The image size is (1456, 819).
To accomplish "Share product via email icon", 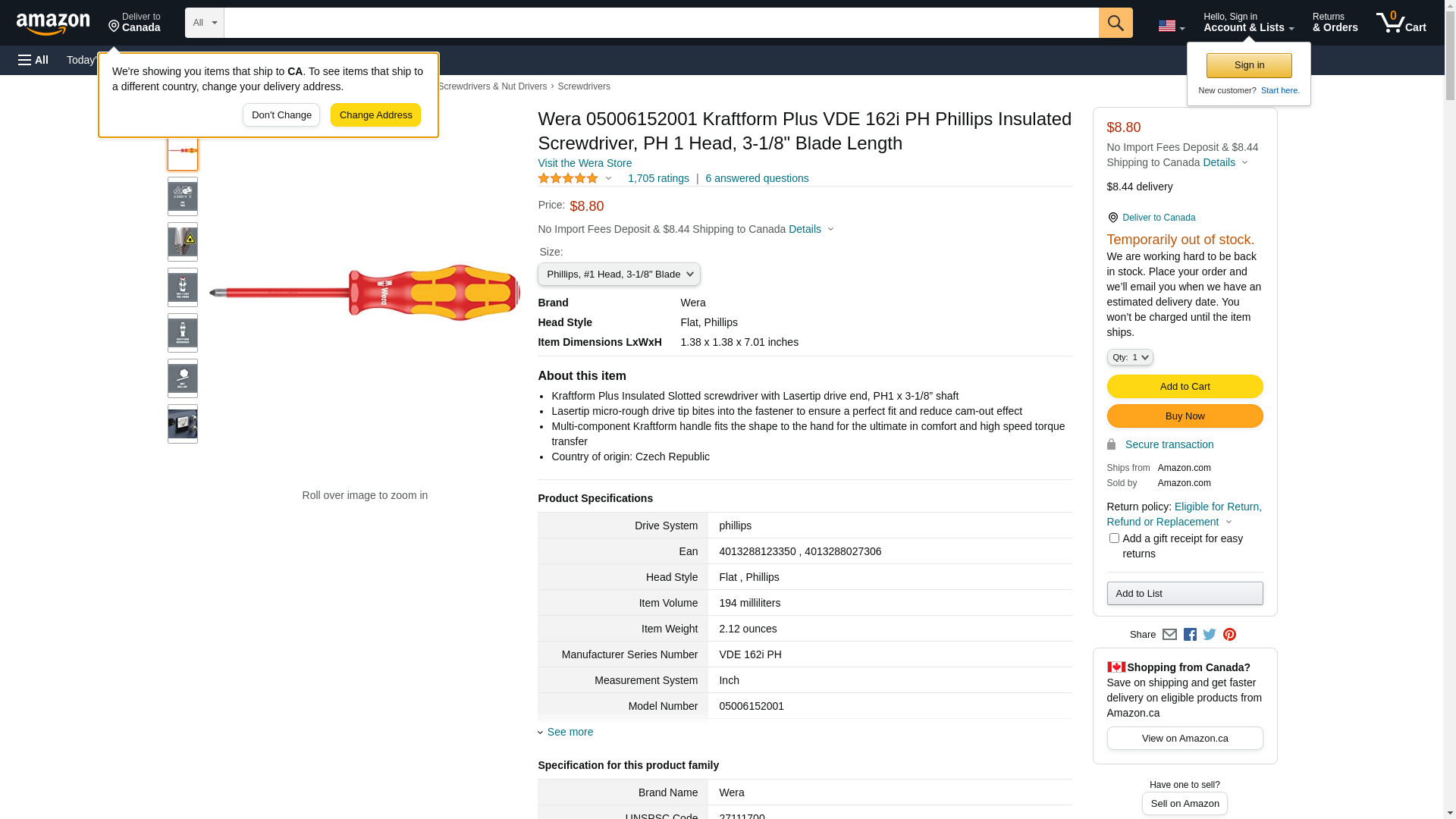I will pyautogui.click(x=1169, y=635).
